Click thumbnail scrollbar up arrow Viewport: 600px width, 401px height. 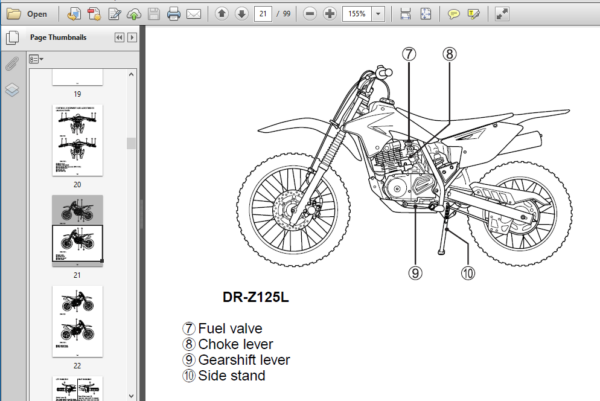[131, 75]
